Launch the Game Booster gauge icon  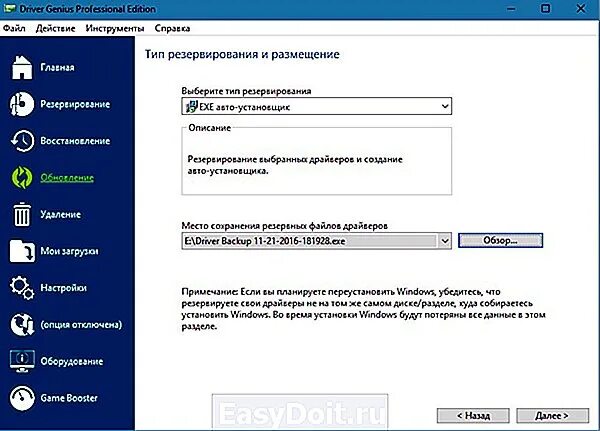coord(22,398)
